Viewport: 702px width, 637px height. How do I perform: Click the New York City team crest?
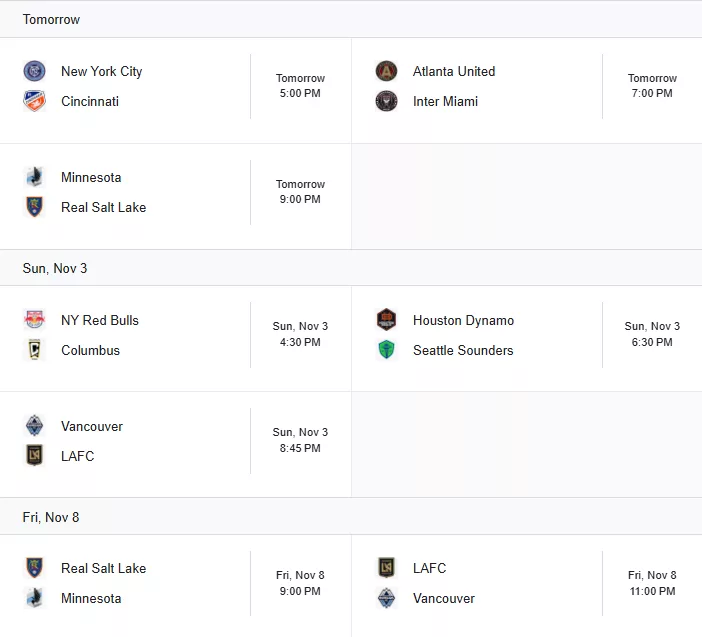34,71
